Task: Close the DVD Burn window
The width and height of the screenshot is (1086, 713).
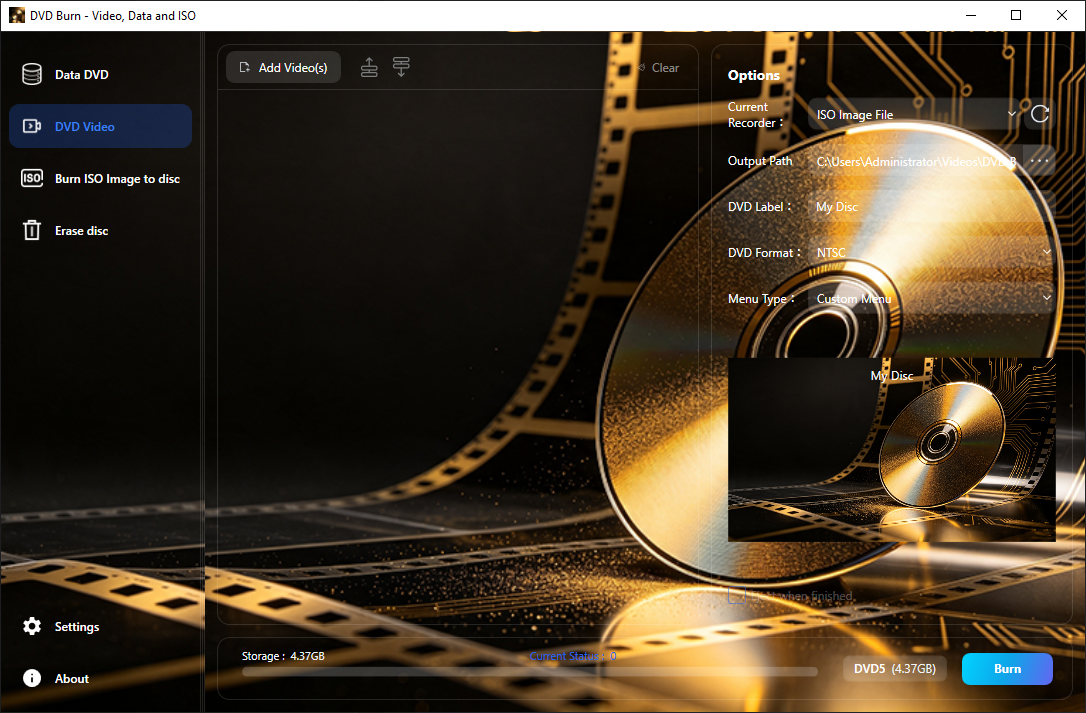Action: tap(1062, 15)
